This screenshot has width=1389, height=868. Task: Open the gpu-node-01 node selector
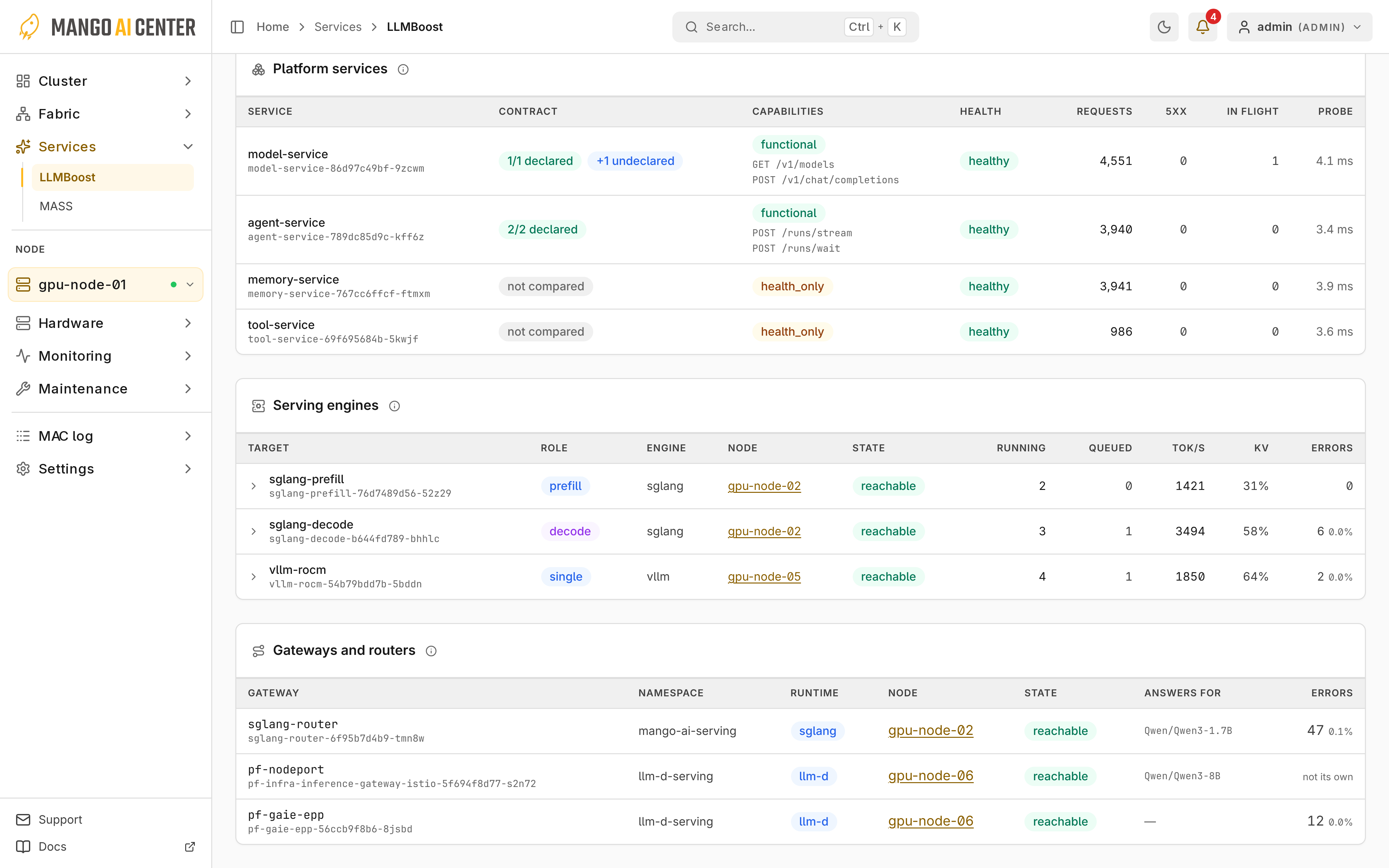pyautogui.click(x=105, y=285)
